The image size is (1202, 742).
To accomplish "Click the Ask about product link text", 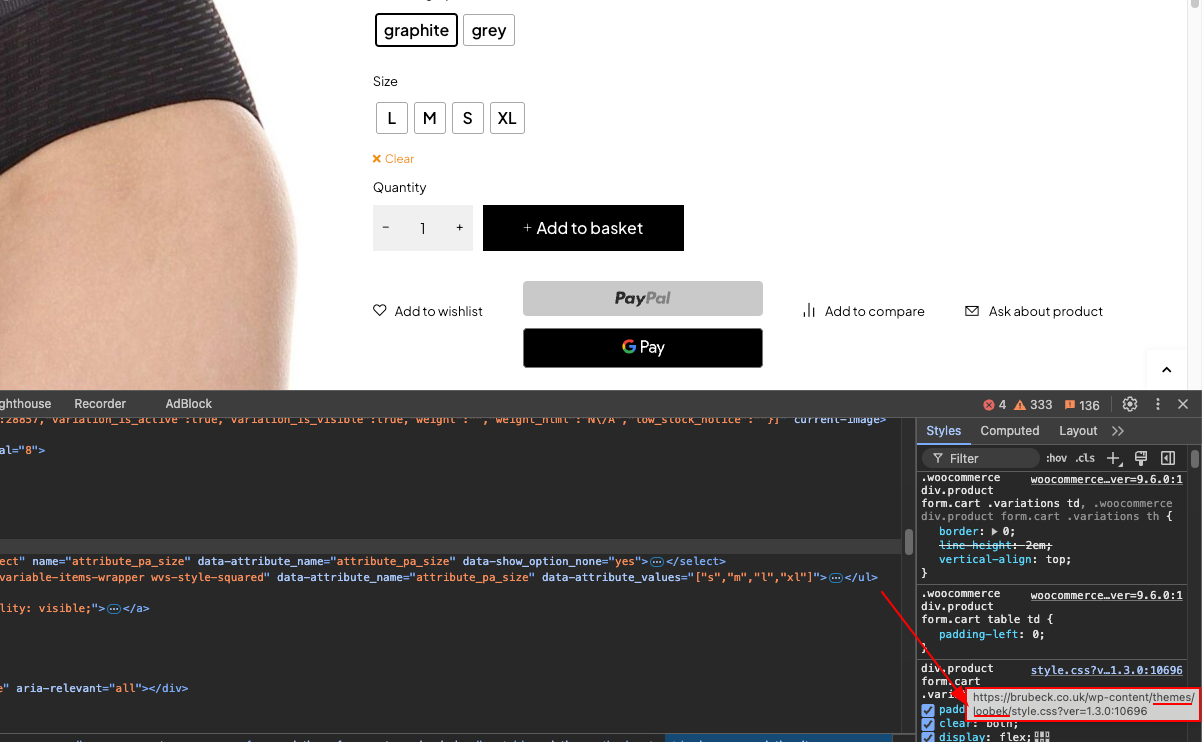I will click(x=1046, y=311).
